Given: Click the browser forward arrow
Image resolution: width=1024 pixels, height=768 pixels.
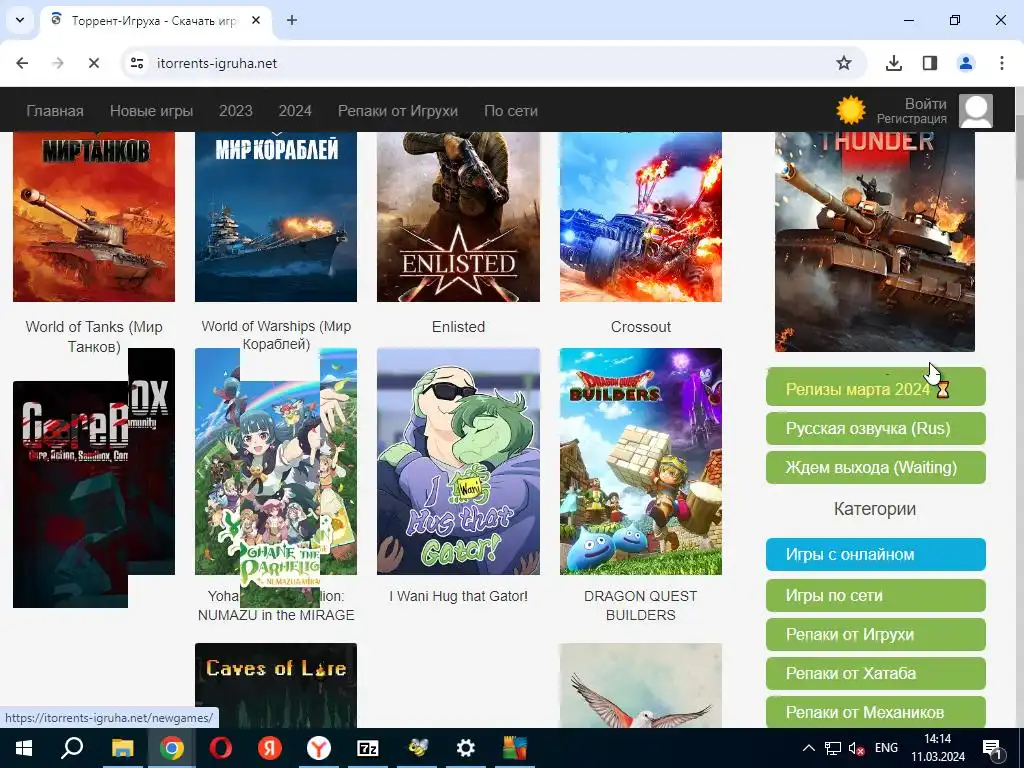Looking at the screenshot, I should pos(58,63).
